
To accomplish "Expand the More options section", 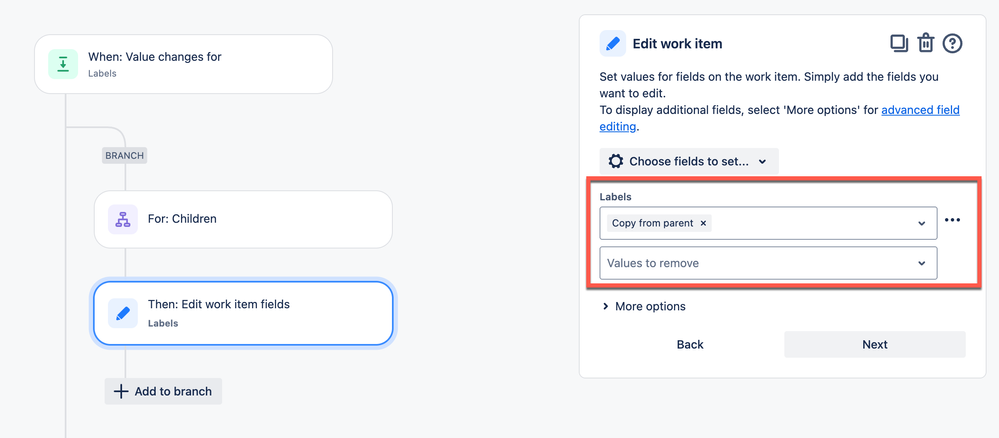I will 644,306.
